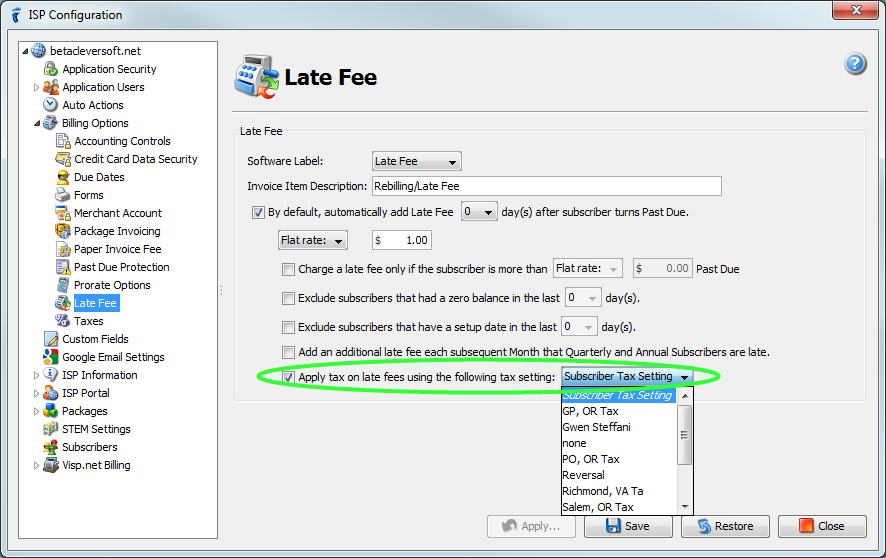This screenshot has height=558, width=886.
Task: Click the Google Email Settings icon
Action: (x=51, y=357)
